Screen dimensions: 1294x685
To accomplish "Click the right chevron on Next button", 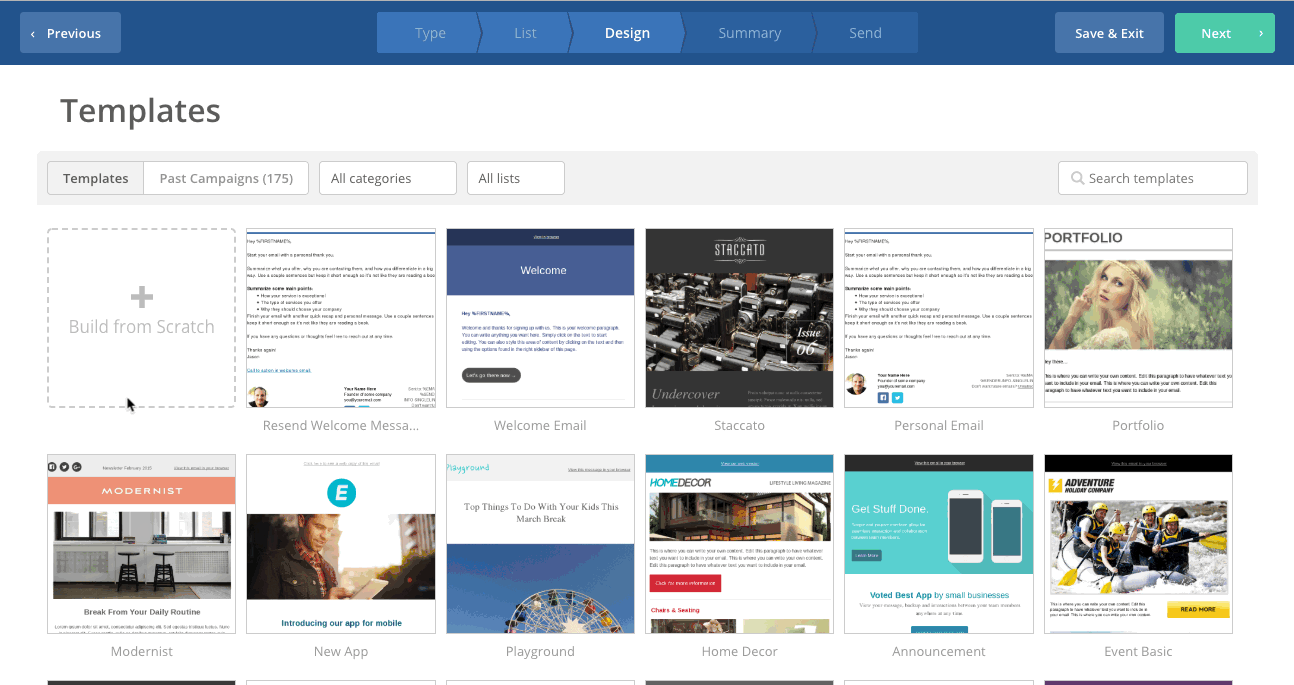I will 1260,33.
